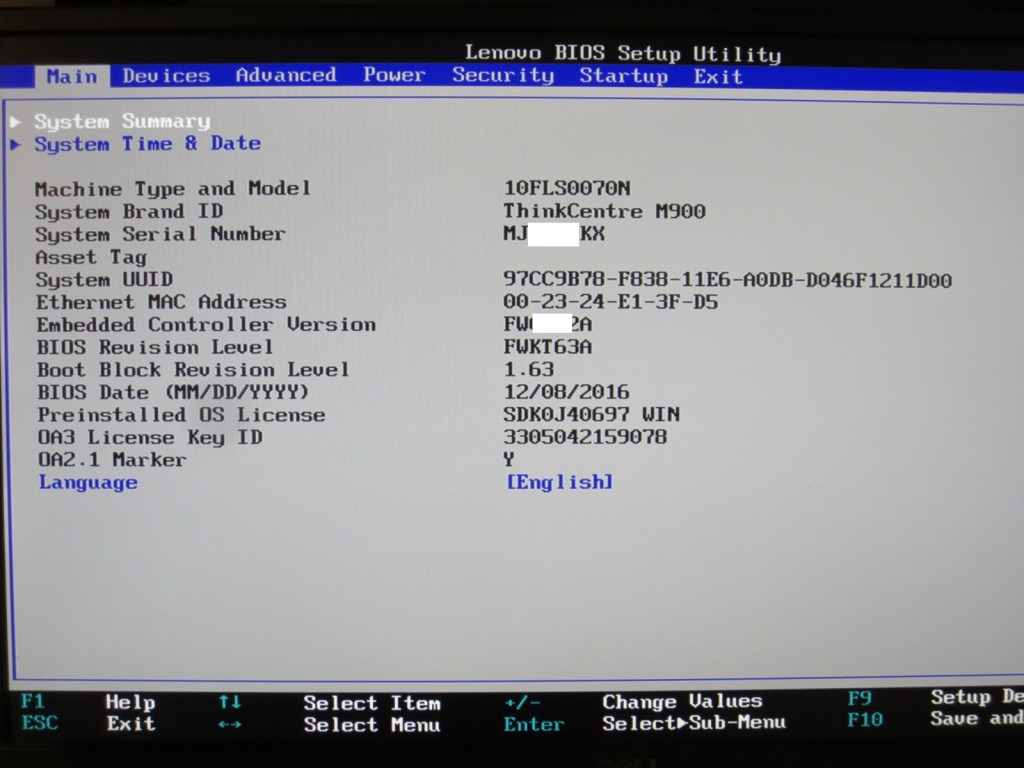The height and width of the screenshot is (768, 1024).
Task: Click the F9 Setup Defaults hint
Action: tap(935, 697)
